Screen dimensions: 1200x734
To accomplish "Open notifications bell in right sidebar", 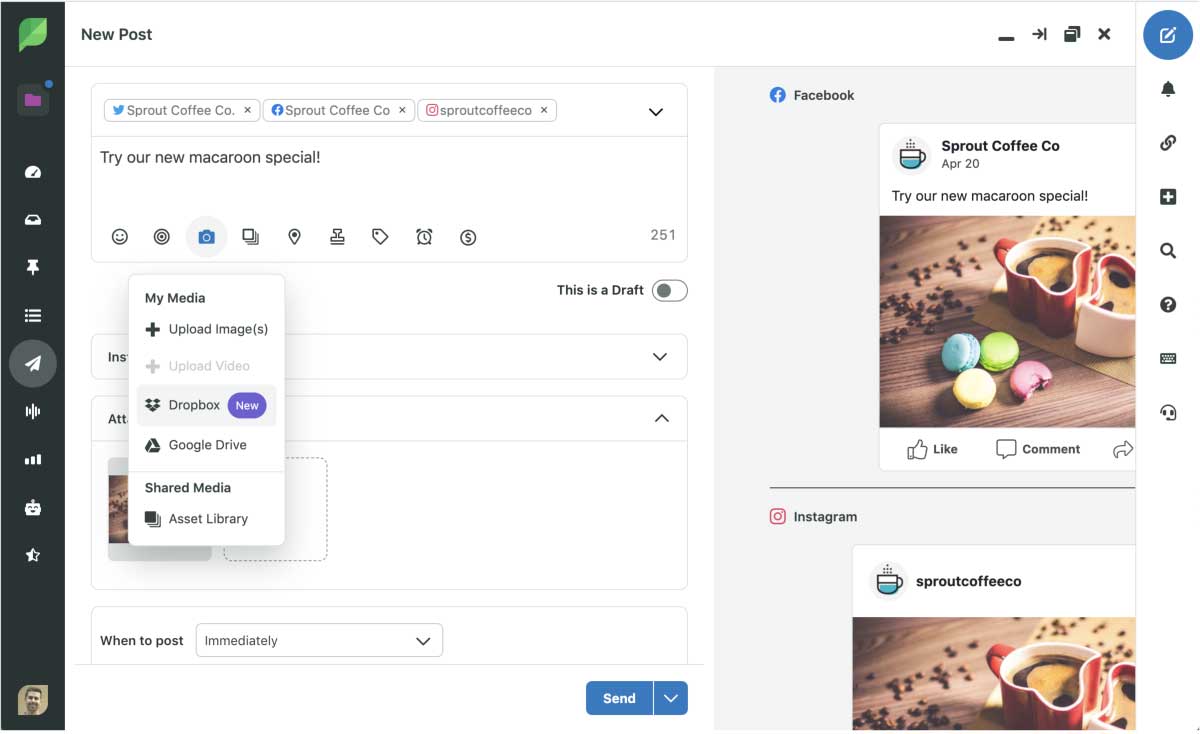I will (1167, 90).
